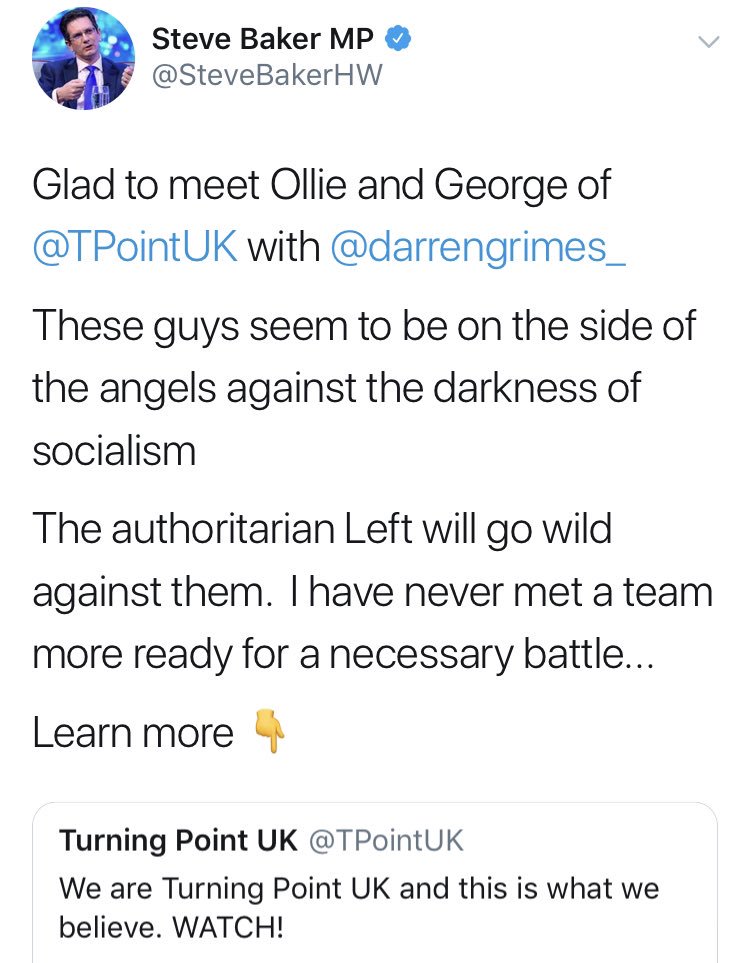Click the 'believe. WATCH!' line in quote

point(171,926)
